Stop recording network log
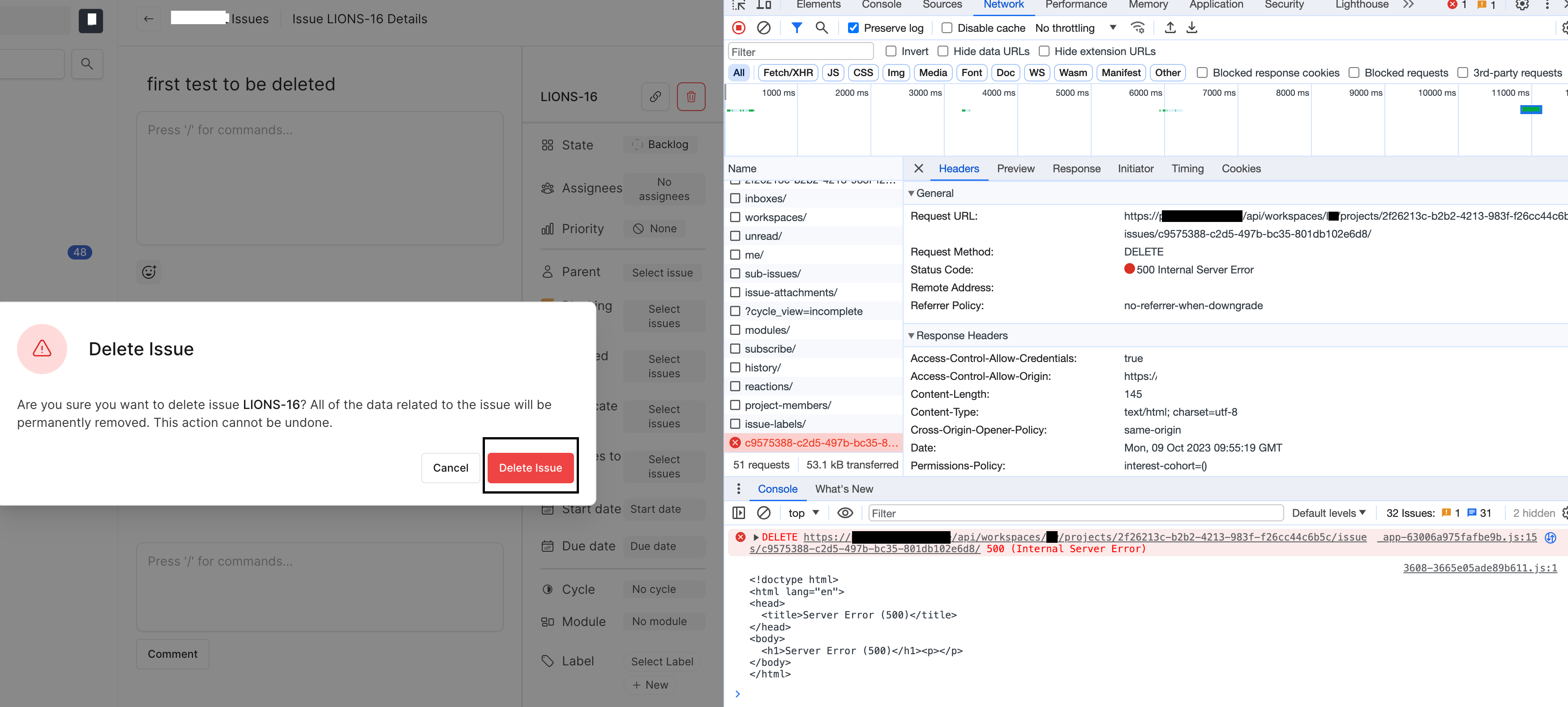 [739, 27]
